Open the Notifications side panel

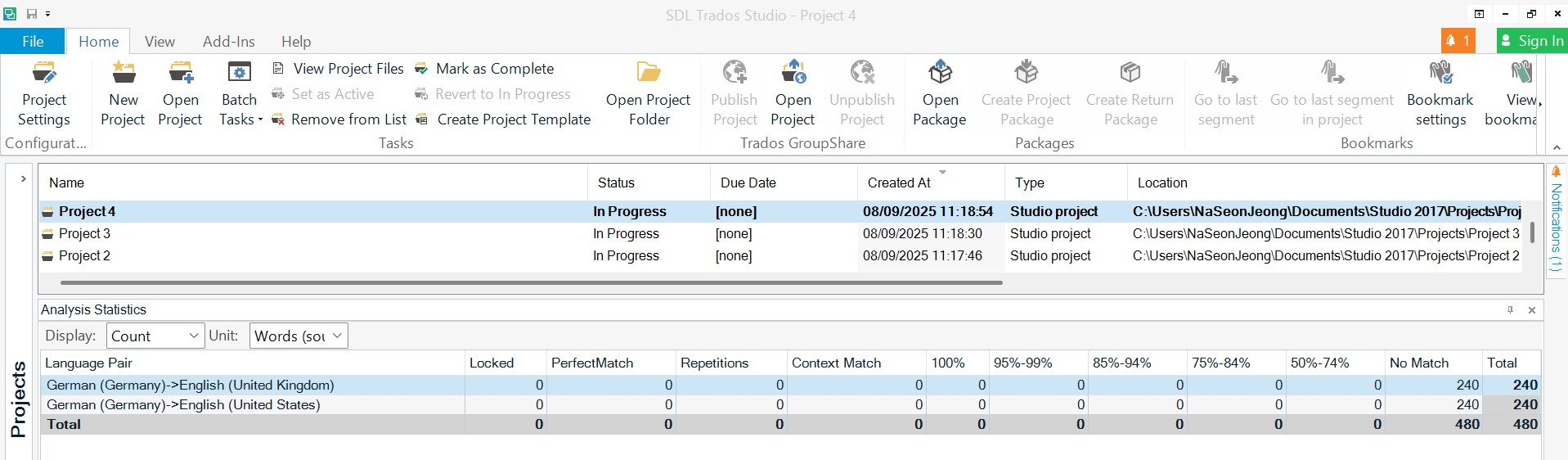[x=1556, y=221]
